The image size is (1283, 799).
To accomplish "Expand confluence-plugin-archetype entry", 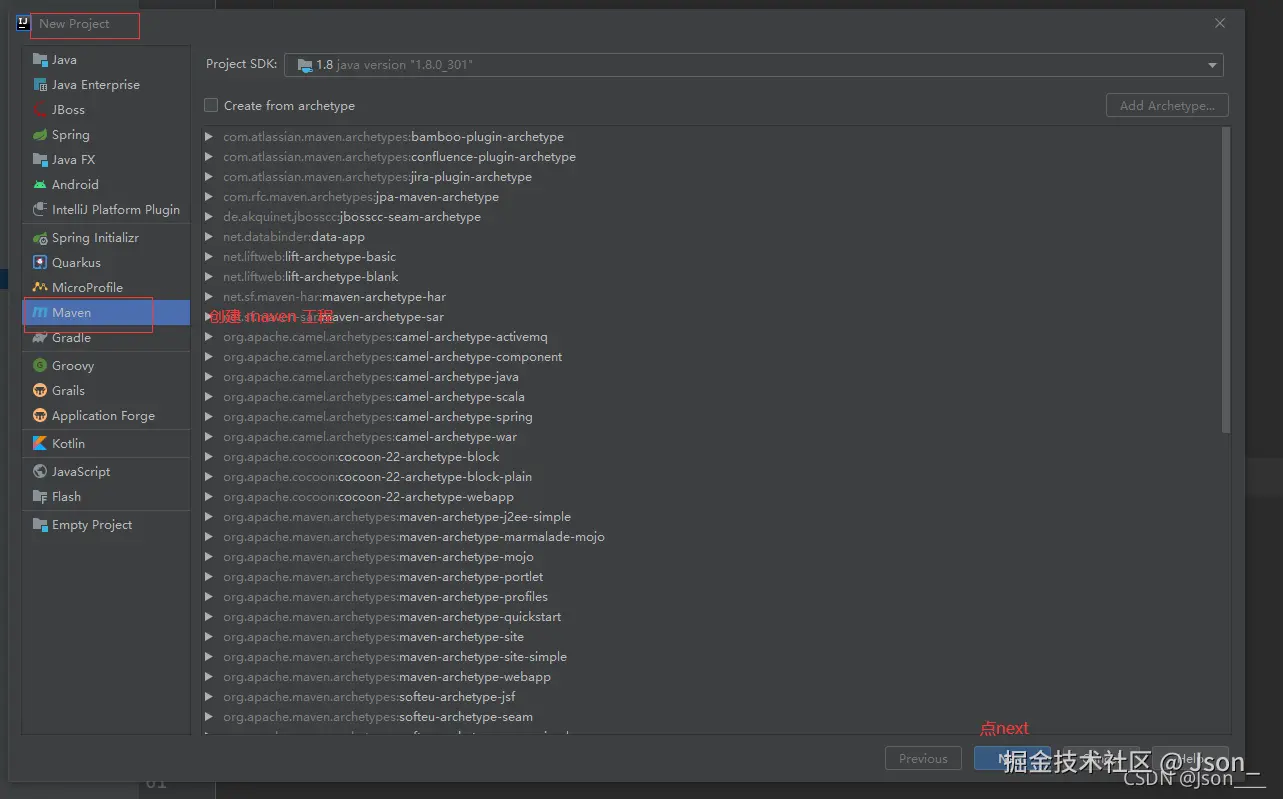I will click(x=209, y=157).
